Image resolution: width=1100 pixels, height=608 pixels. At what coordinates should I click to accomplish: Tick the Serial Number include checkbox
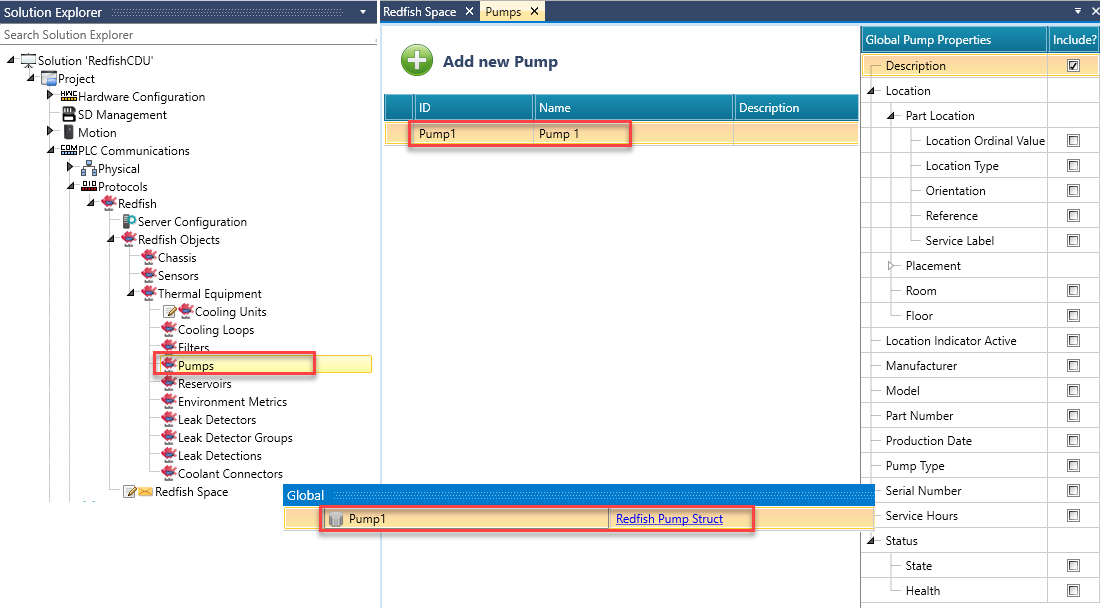pyautogui.click(x=1073, y=491)
